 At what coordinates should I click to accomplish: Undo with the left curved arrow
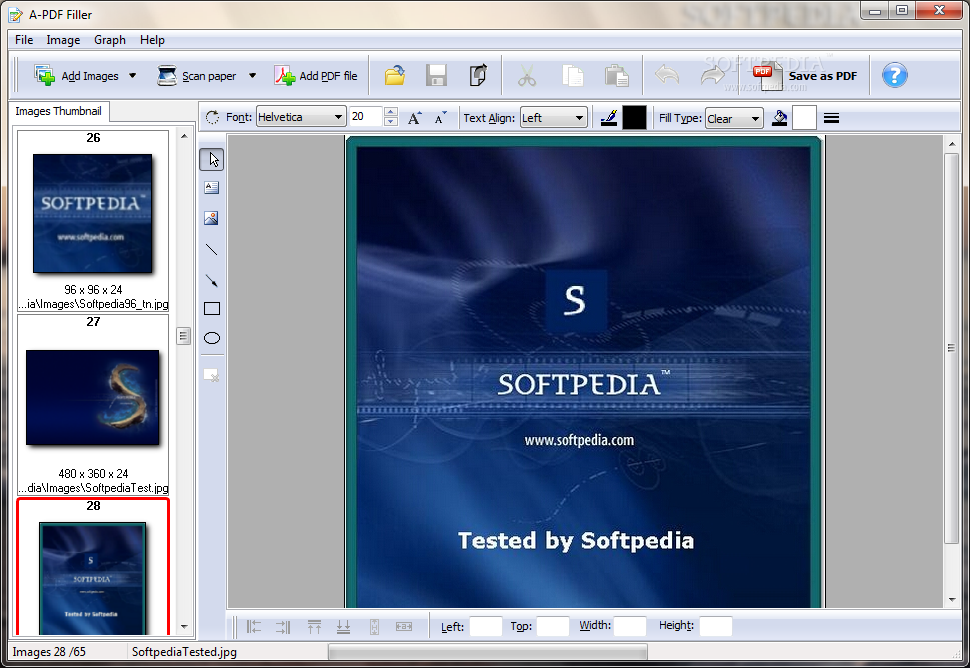[x=667, y=75]
